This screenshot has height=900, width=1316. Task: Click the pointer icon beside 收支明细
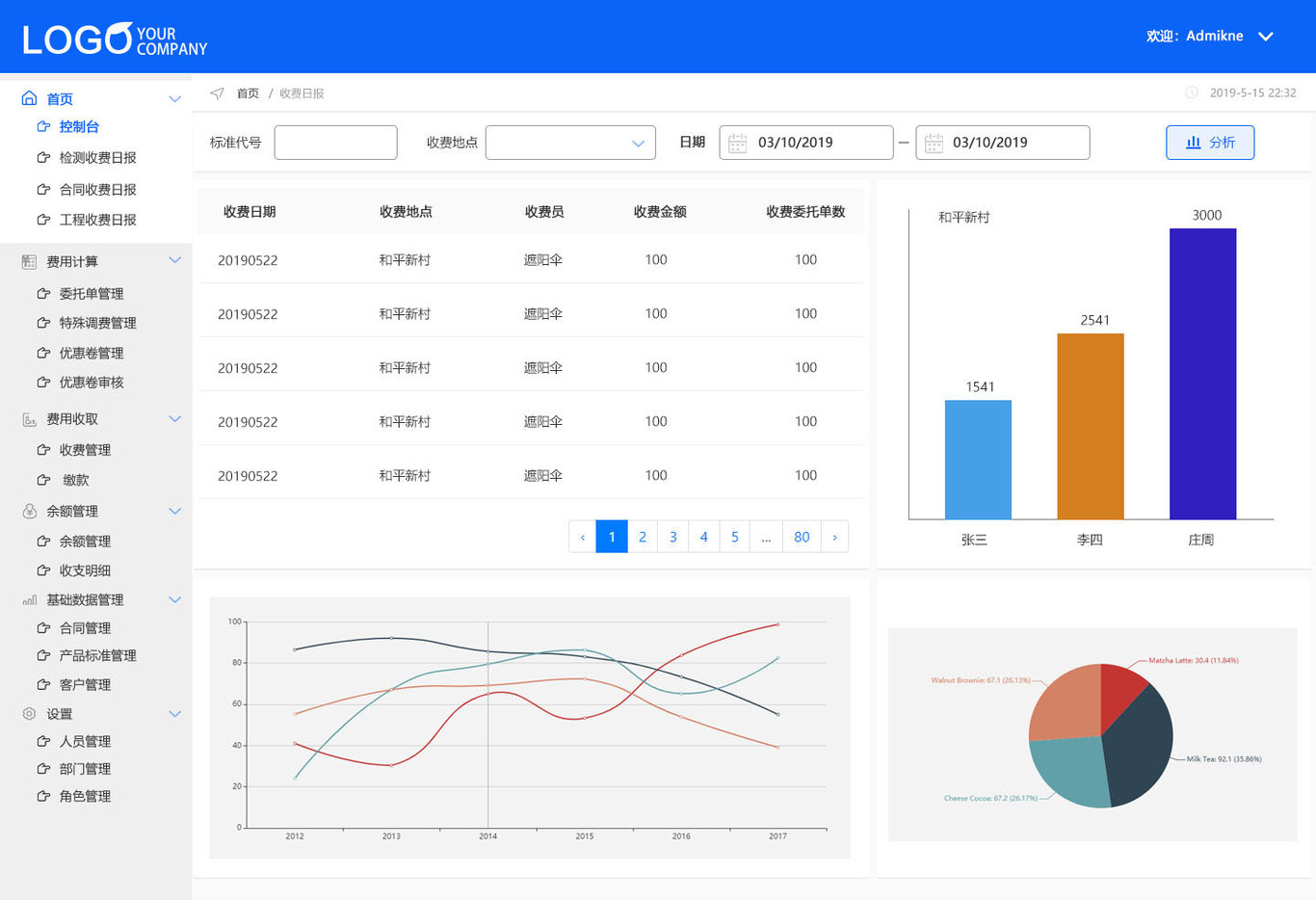click(43, 569)
